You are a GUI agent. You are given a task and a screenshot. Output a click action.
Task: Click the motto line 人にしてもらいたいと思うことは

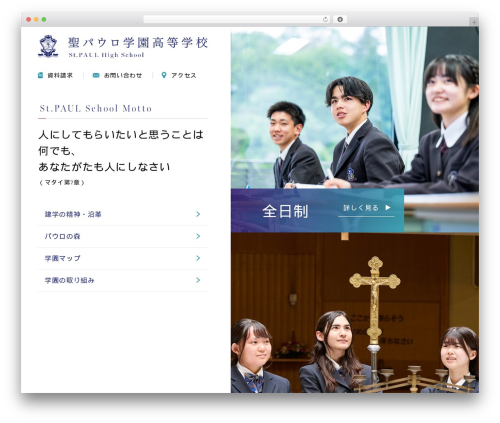coord(121,135)
